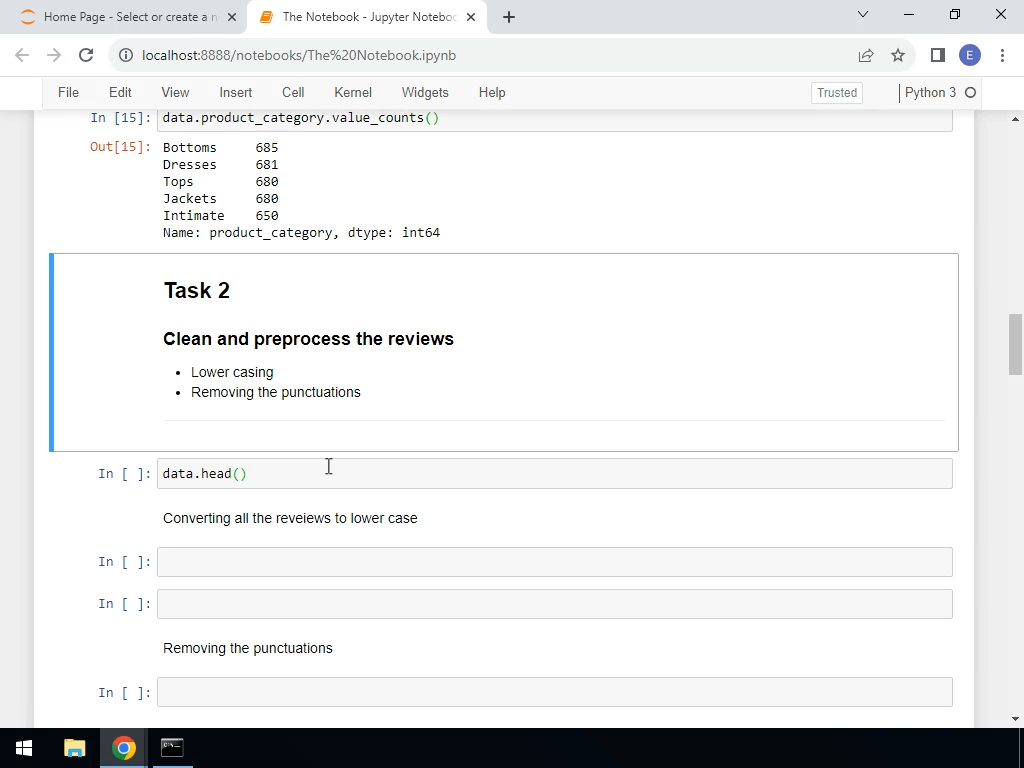The image size is (1024, 768).
Task: Open the Widgets menu
Action: [x=424, y=92]
